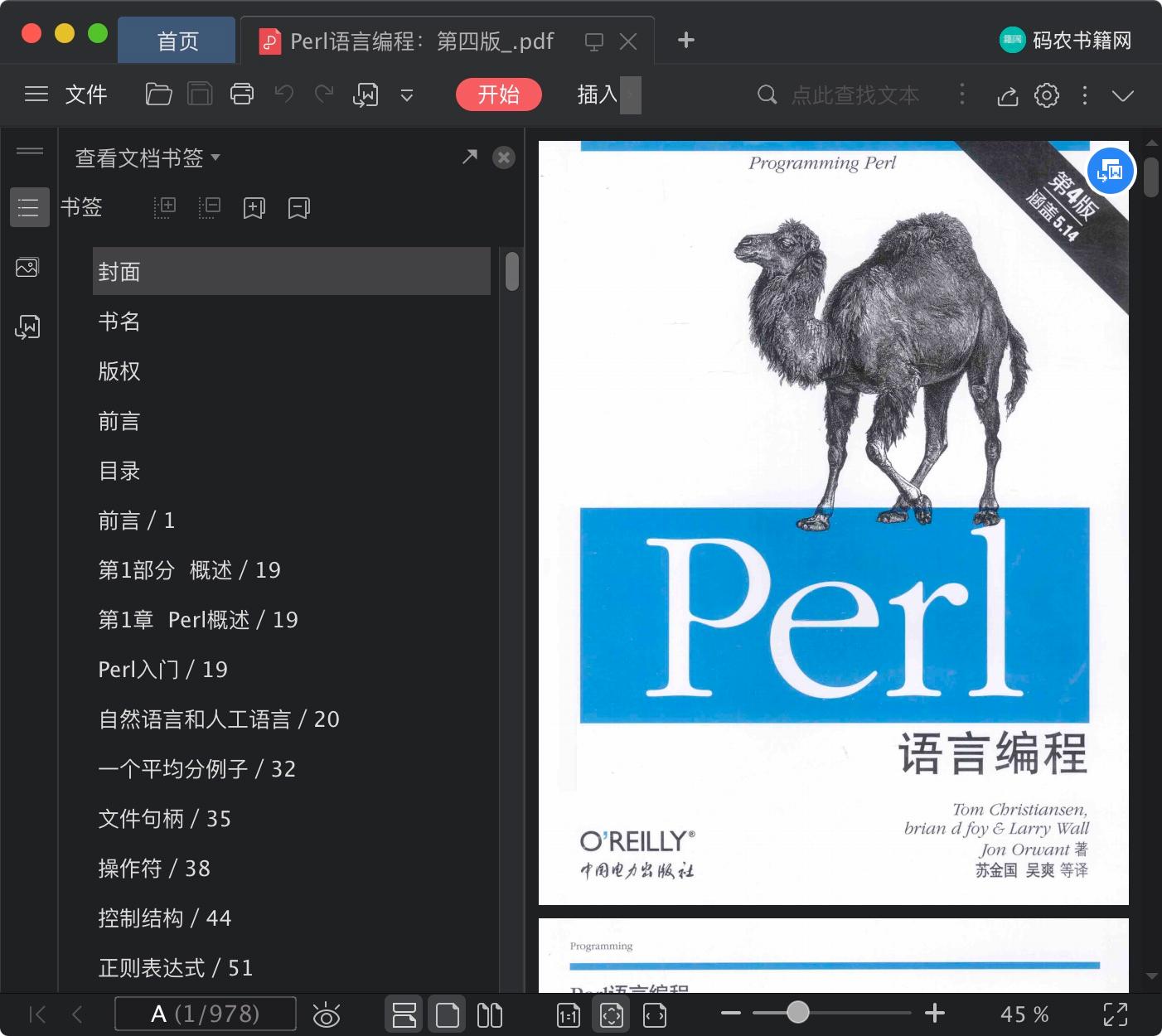
Task: Jump to 控制结构 / 44 bookmark
Action: 165,918
